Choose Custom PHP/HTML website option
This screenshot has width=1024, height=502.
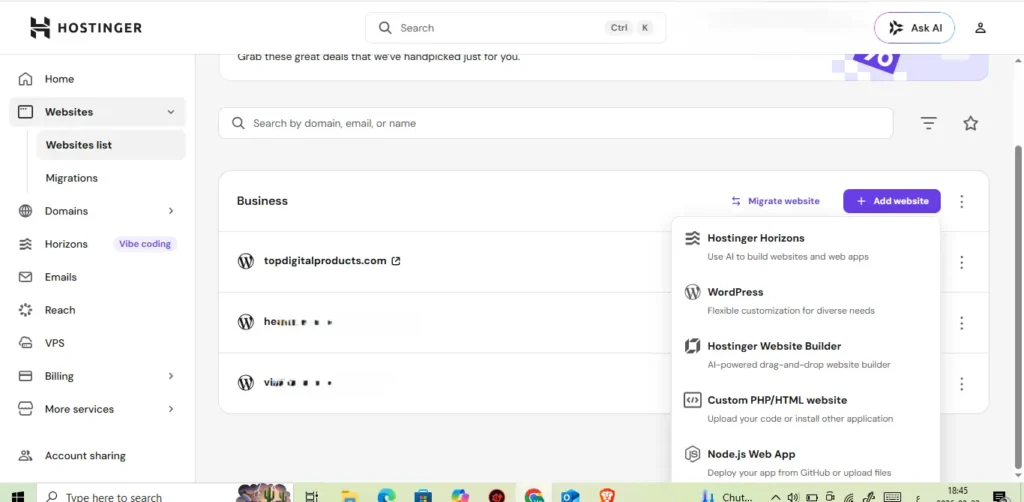coord(806,409)
